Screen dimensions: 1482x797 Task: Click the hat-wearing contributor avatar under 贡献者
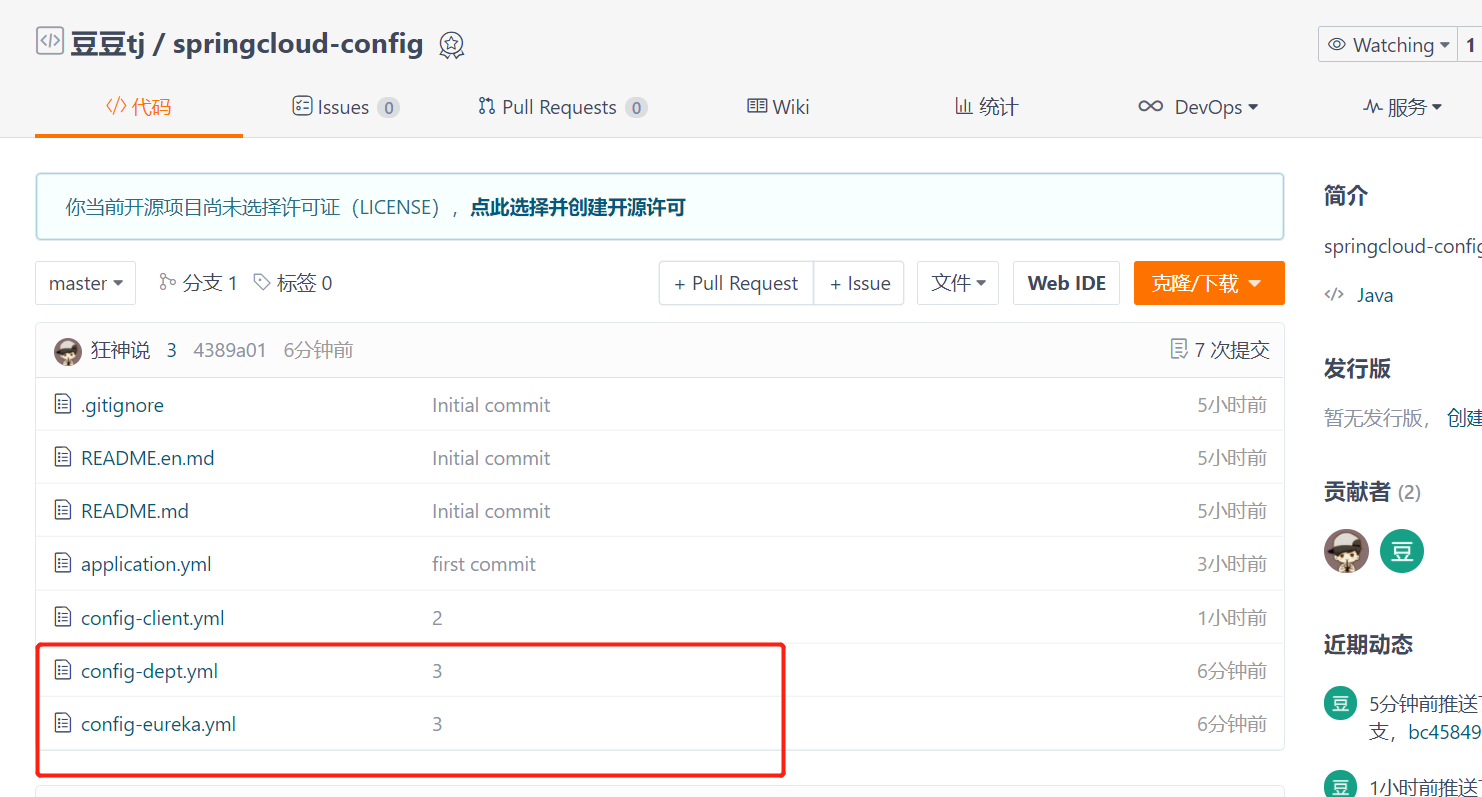(1346, 551)
